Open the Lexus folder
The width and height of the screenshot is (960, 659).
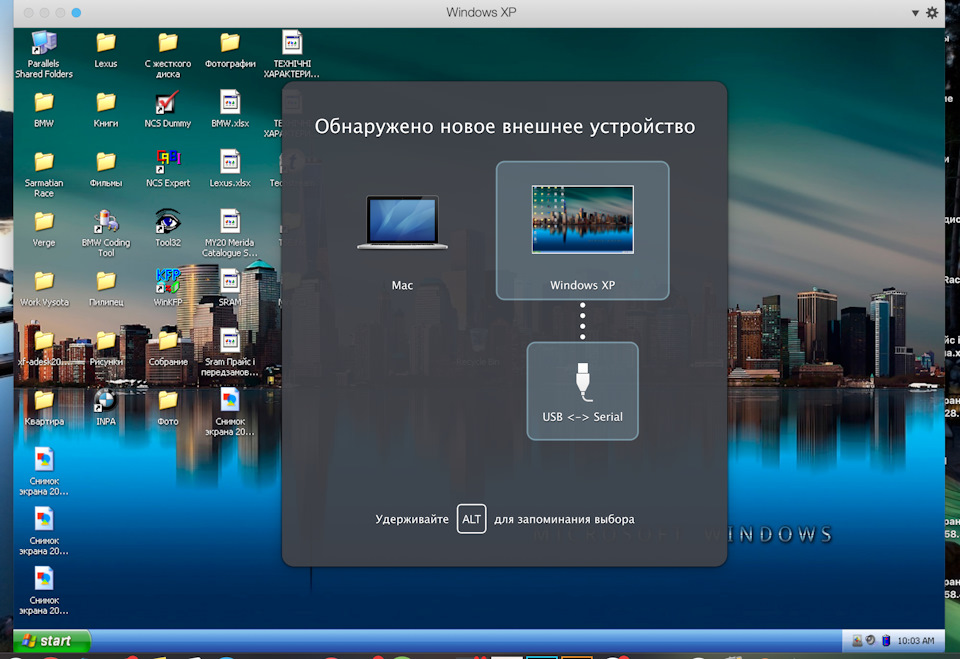(x=105, y=49)
